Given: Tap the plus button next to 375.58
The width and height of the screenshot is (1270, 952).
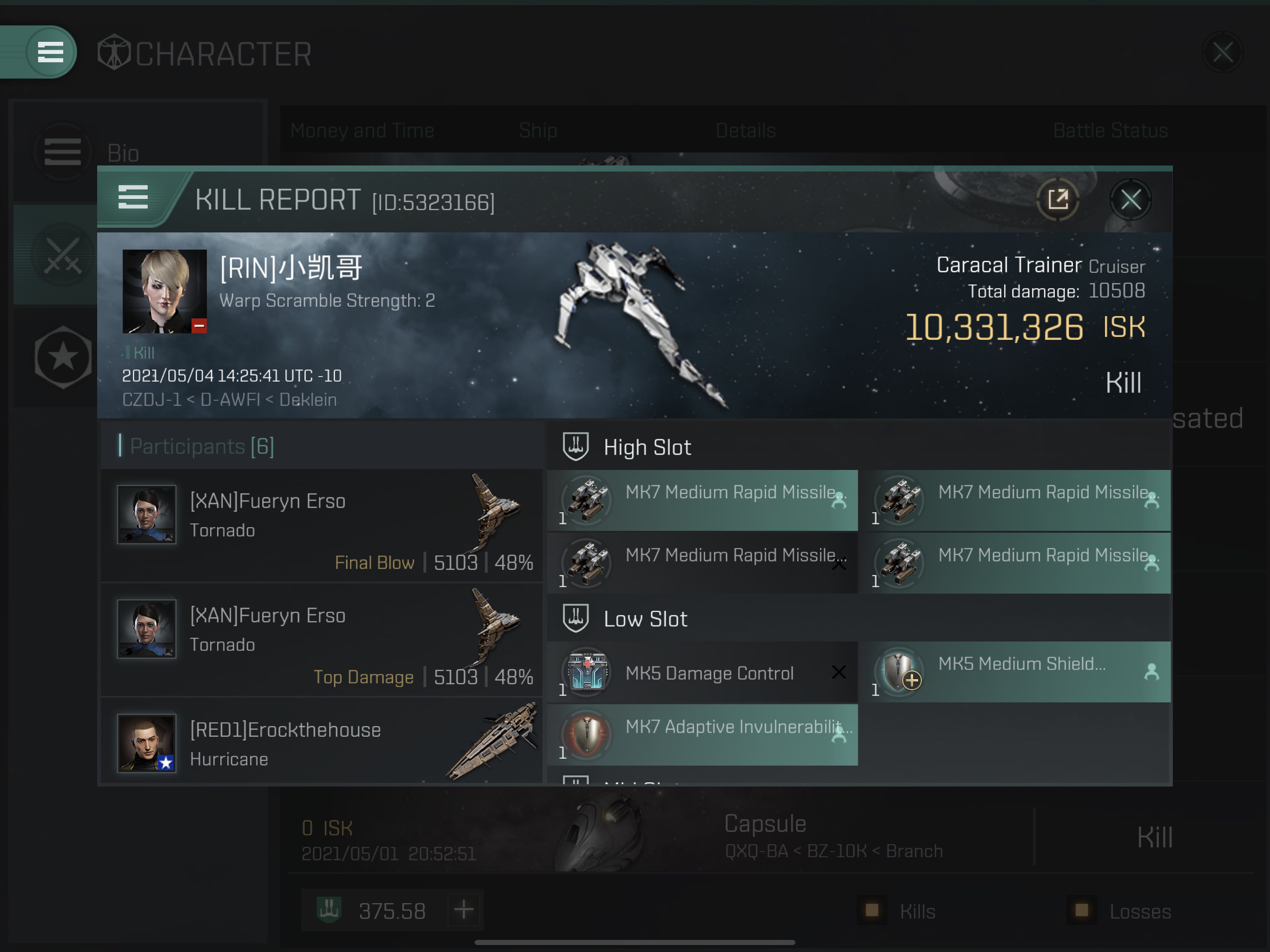Looking at the screenshot, I should pyautogui.click(x=463, y=910).
